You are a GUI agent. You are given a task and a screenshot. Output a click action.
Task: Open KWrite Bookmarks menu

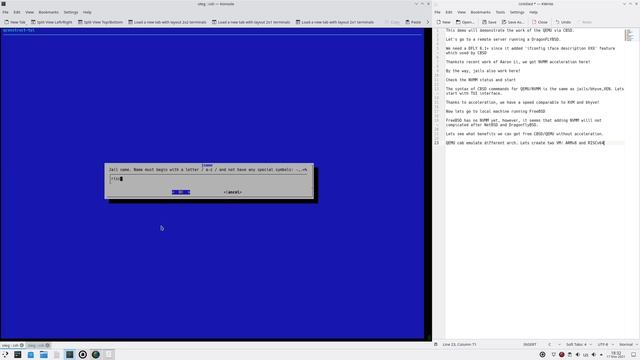(x=480, y=12)
